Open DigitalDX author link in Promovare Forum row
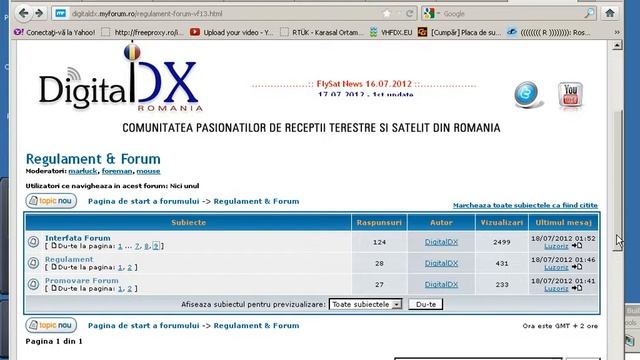The height and width of the screenshot is (360, 640). pyautogui.click(x=441, y=284)
